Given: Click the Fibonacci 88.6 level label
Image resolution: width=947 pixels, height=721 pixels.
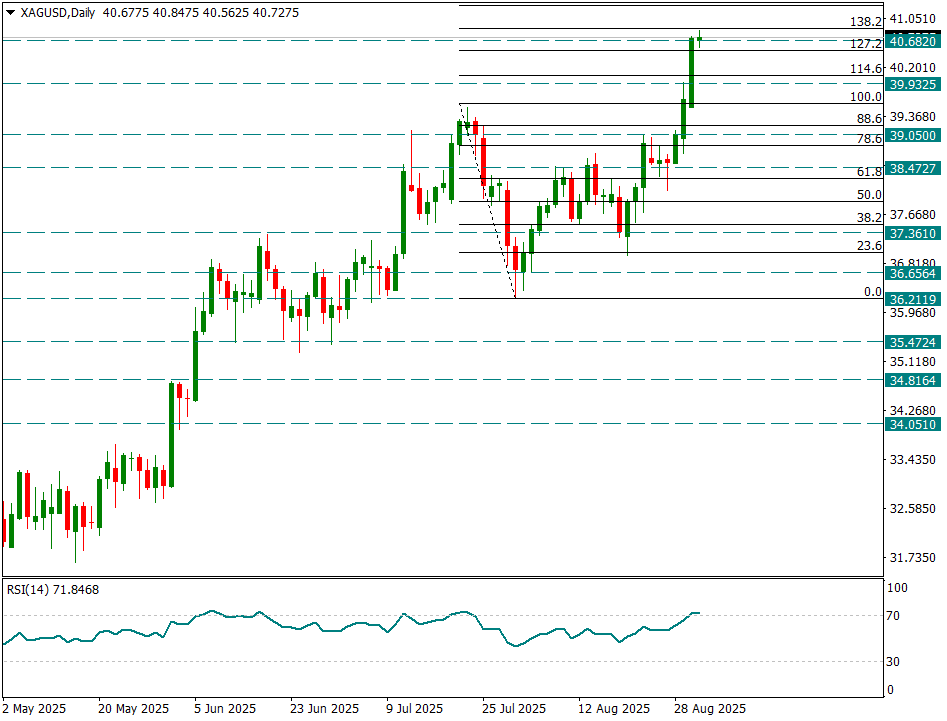Looking at the screenshot, I should (869, 119).
